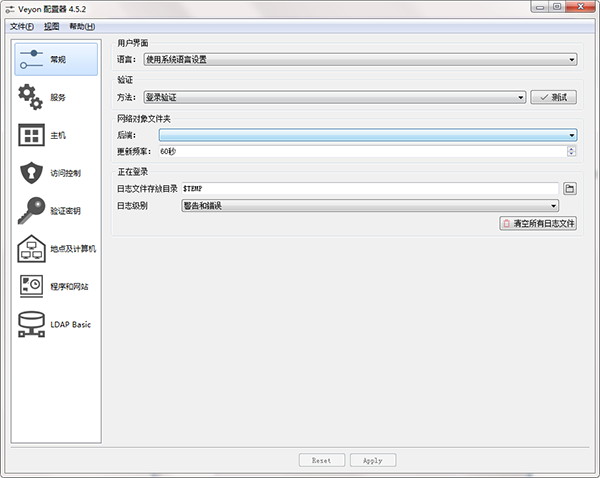Open the 日志级别 log level dropdown
Image resolution: width=600 pixels, height=478 pixels.
pyautogui.click(x=369, y=206)
